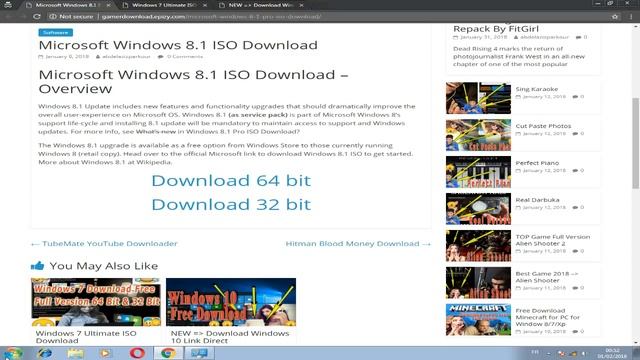
Task: Click the comment count icon beside Sing Karaoke
Action: (x=575, y=97)
